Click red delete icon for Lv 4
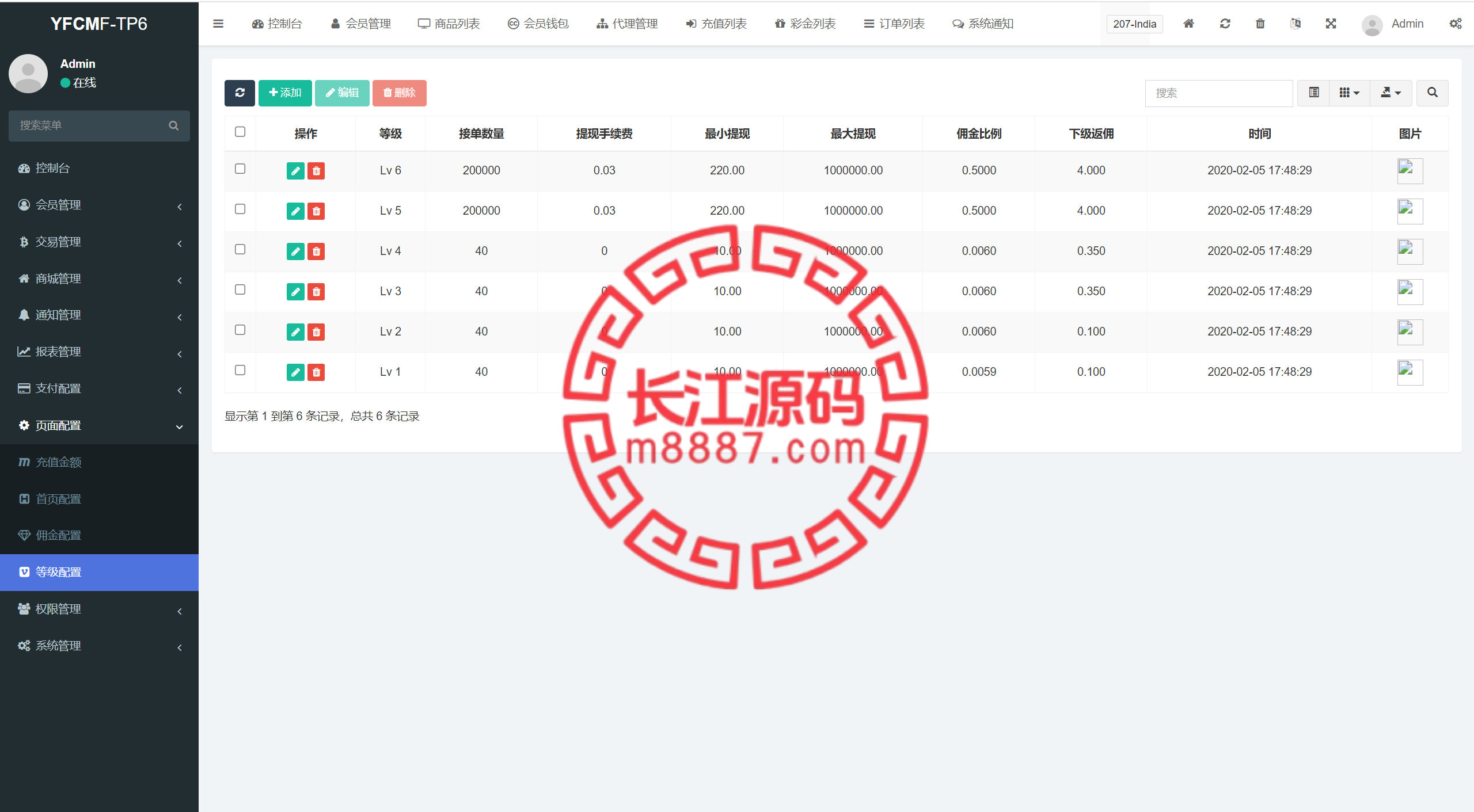Image resolution: width=1474 pixels, height=812 pixels. [316, 251]
